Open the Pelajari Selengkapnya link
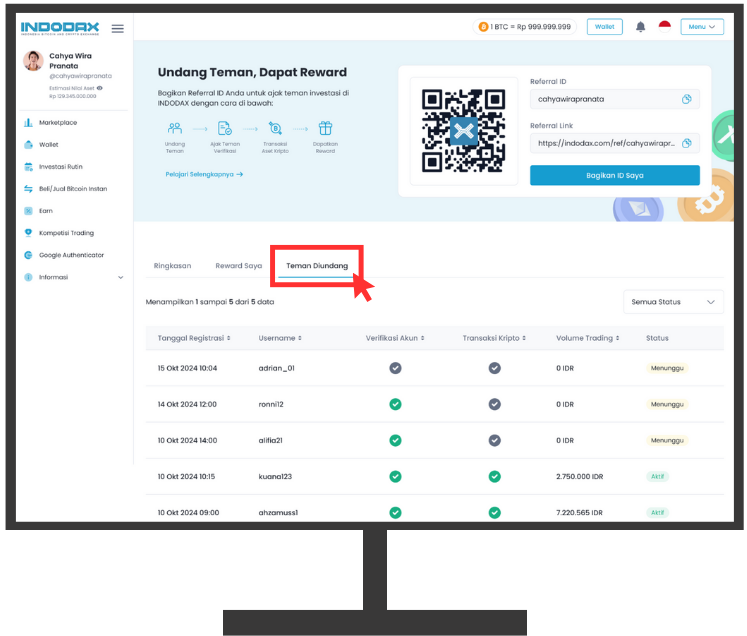The image size is (747, 636). point(204,174)
